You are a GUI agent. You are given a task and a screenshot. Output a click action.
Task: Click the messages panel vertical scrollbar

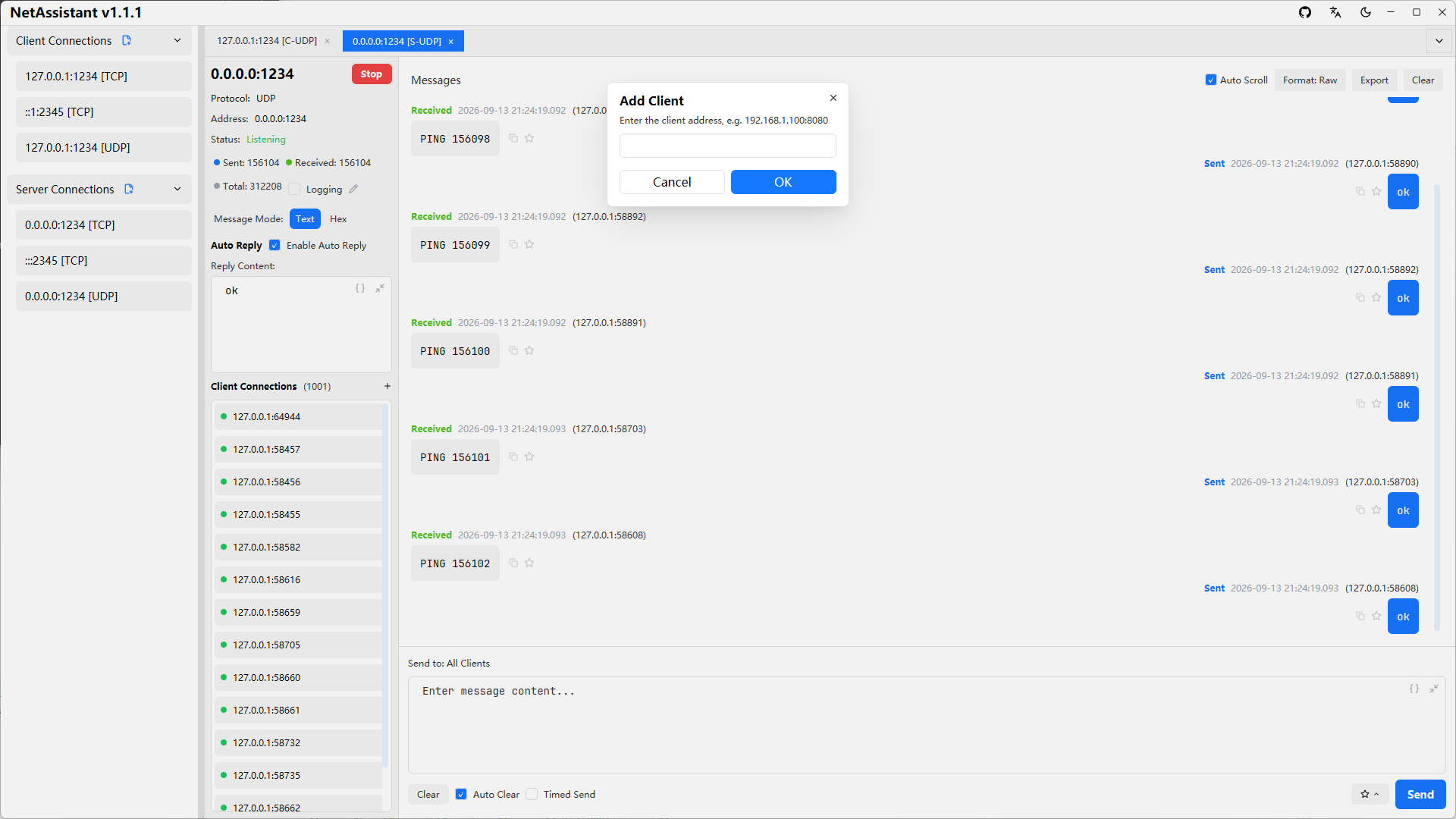click(x=1437, y=407)
